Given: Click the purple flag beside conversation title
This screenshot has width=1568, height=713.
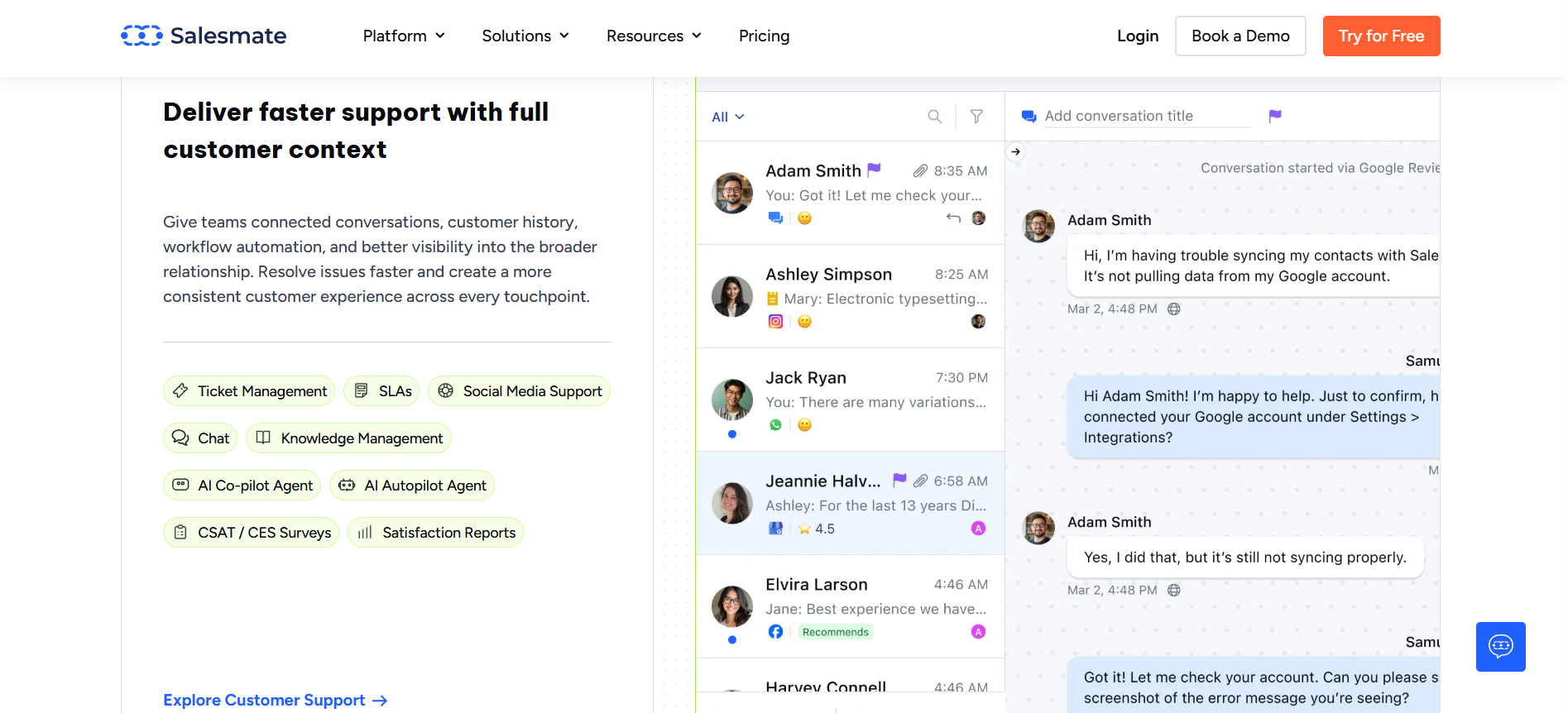Looking at the screenshot, I should (x=1275, y=116).
